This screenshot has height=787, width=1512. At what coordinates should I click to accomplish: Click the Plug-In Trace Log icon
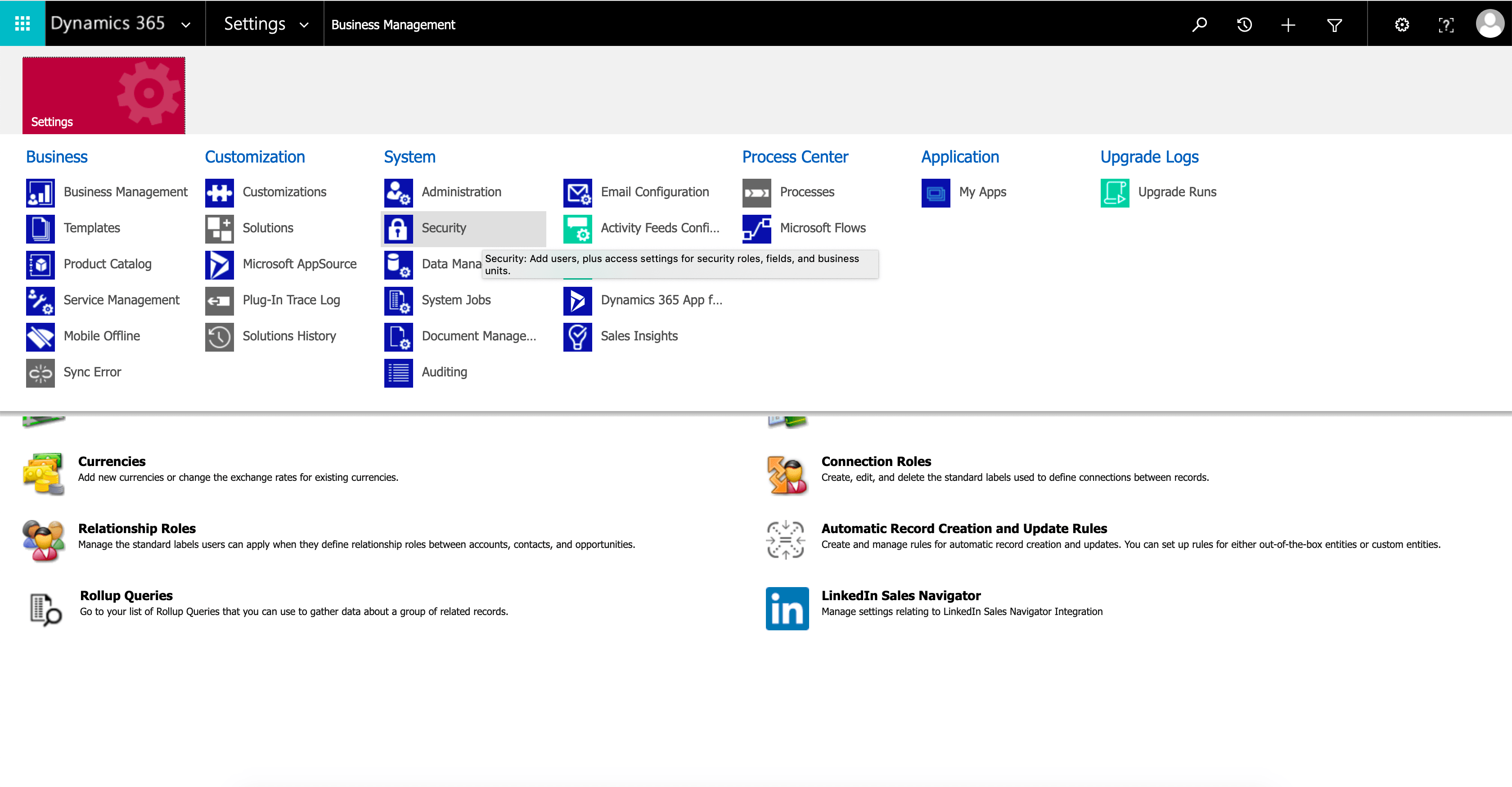pyautogui.click(x=220, y=301)
